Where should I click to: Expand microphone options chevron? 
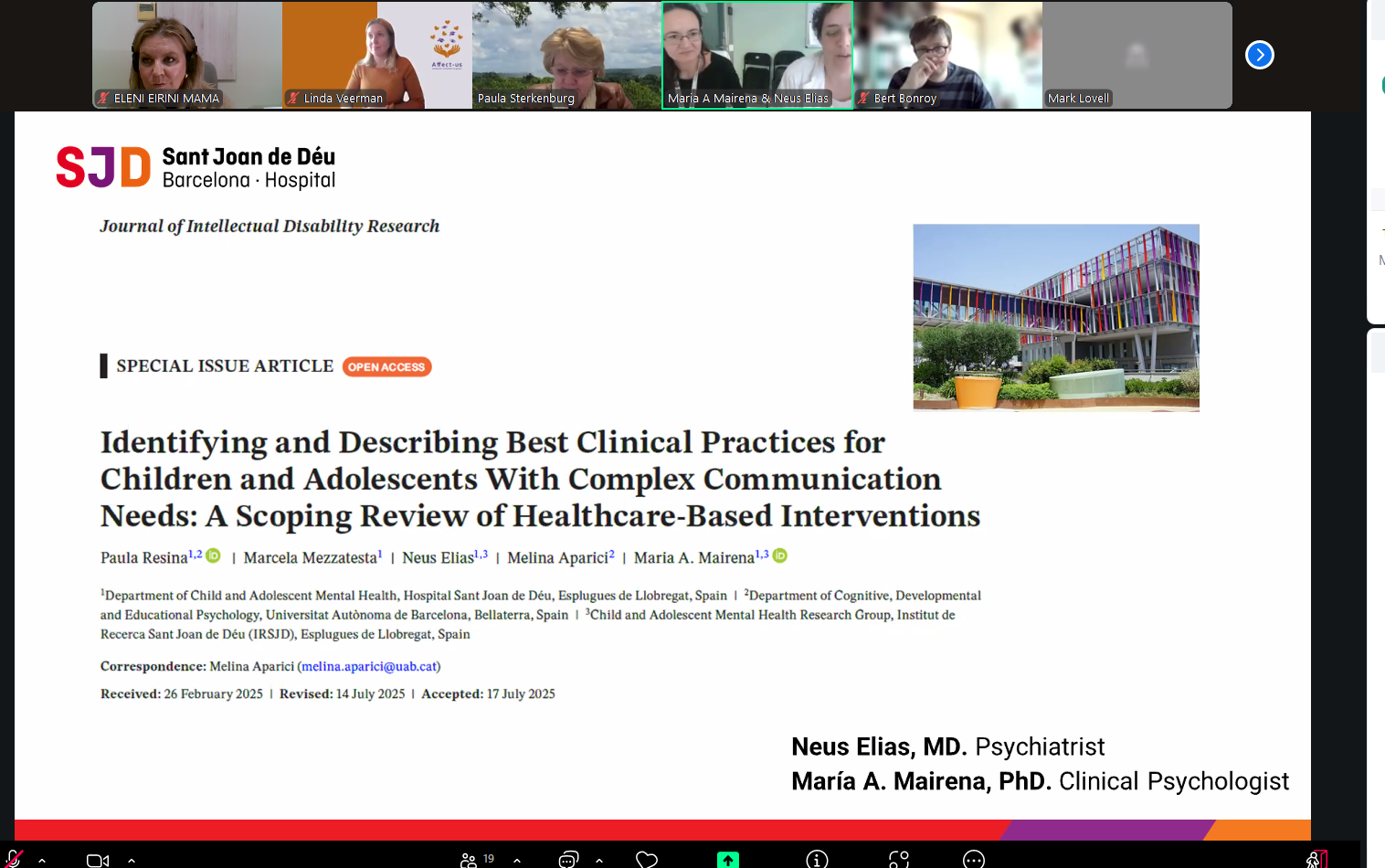click(42, 860)
